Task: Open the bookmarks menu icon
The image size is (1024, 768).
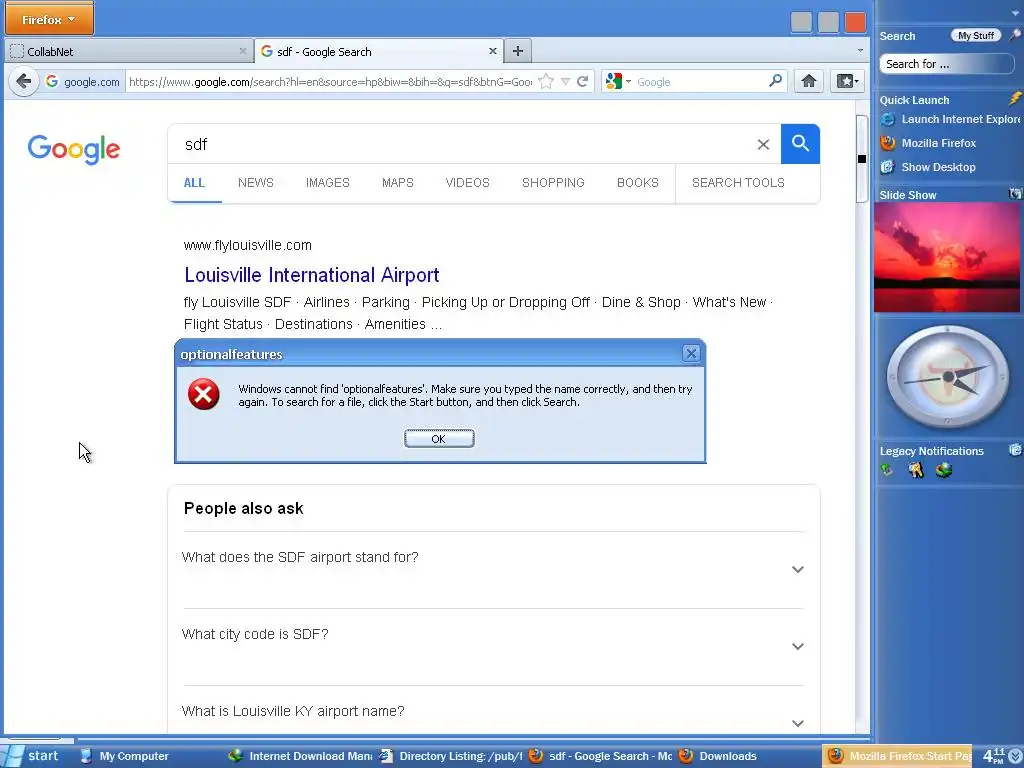Action: (x=848, y=81)
